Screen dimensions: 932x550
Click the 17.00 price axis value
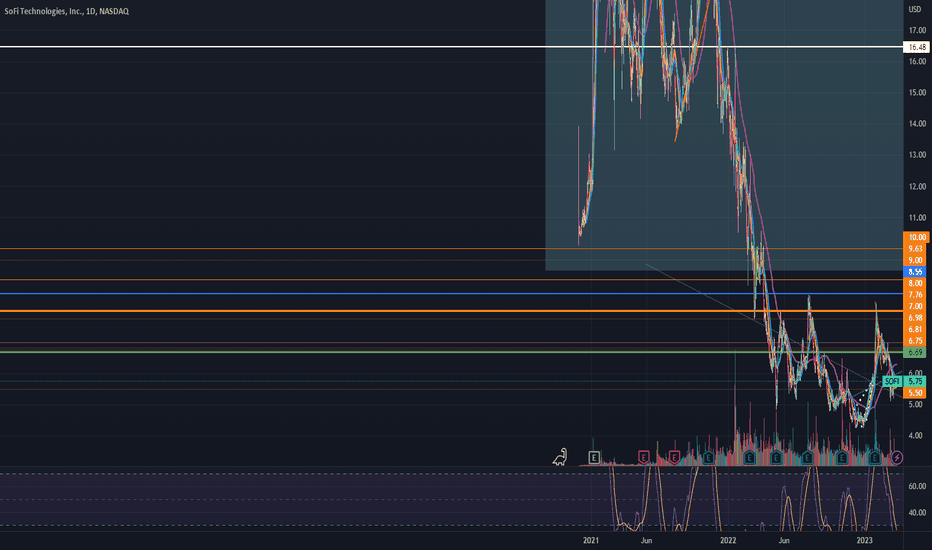(917, 30)
